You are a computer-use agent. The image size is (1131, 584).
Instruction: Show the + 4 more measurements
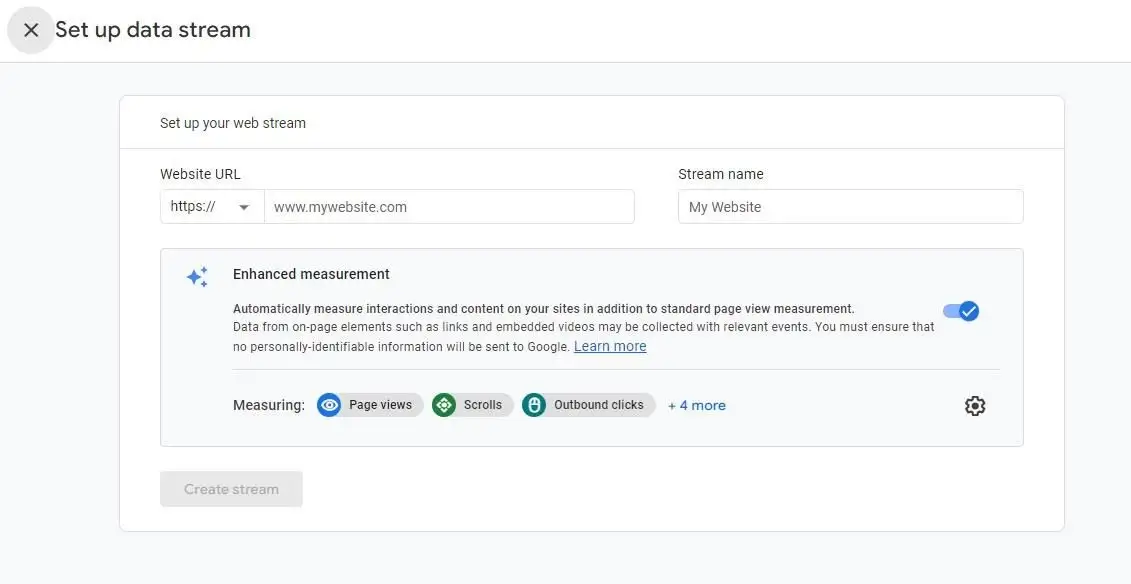[697, 405]
